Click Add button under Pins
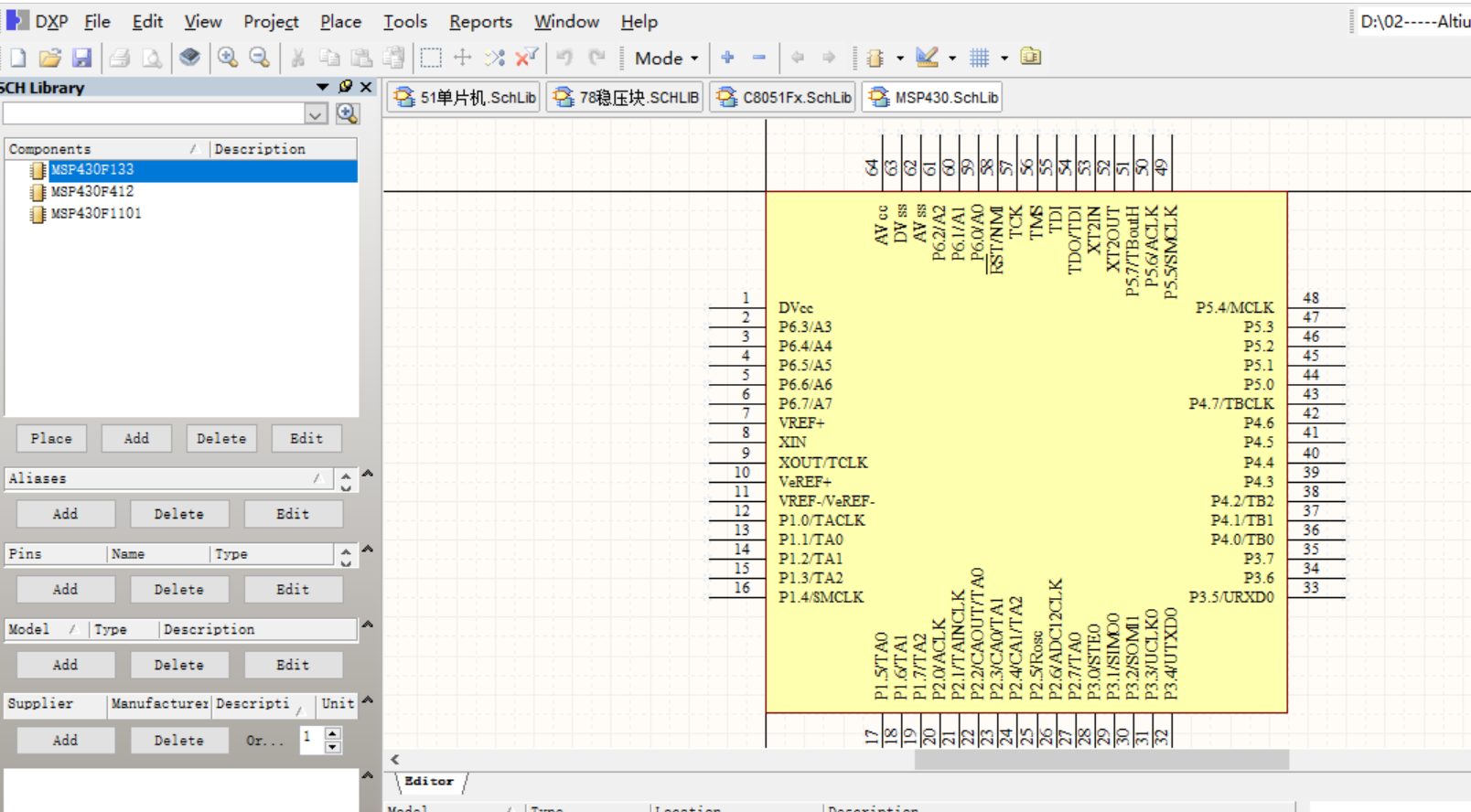The image size is (1471, 812). coord(65,590)
